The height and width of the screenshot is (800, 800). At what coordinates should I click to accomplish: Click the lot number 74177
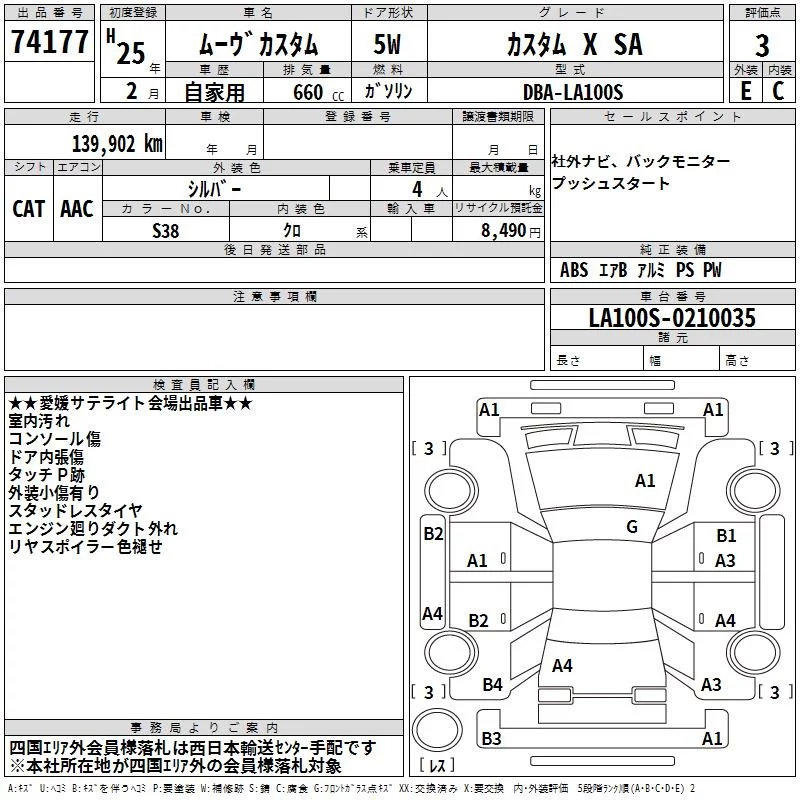click(49, 42)
